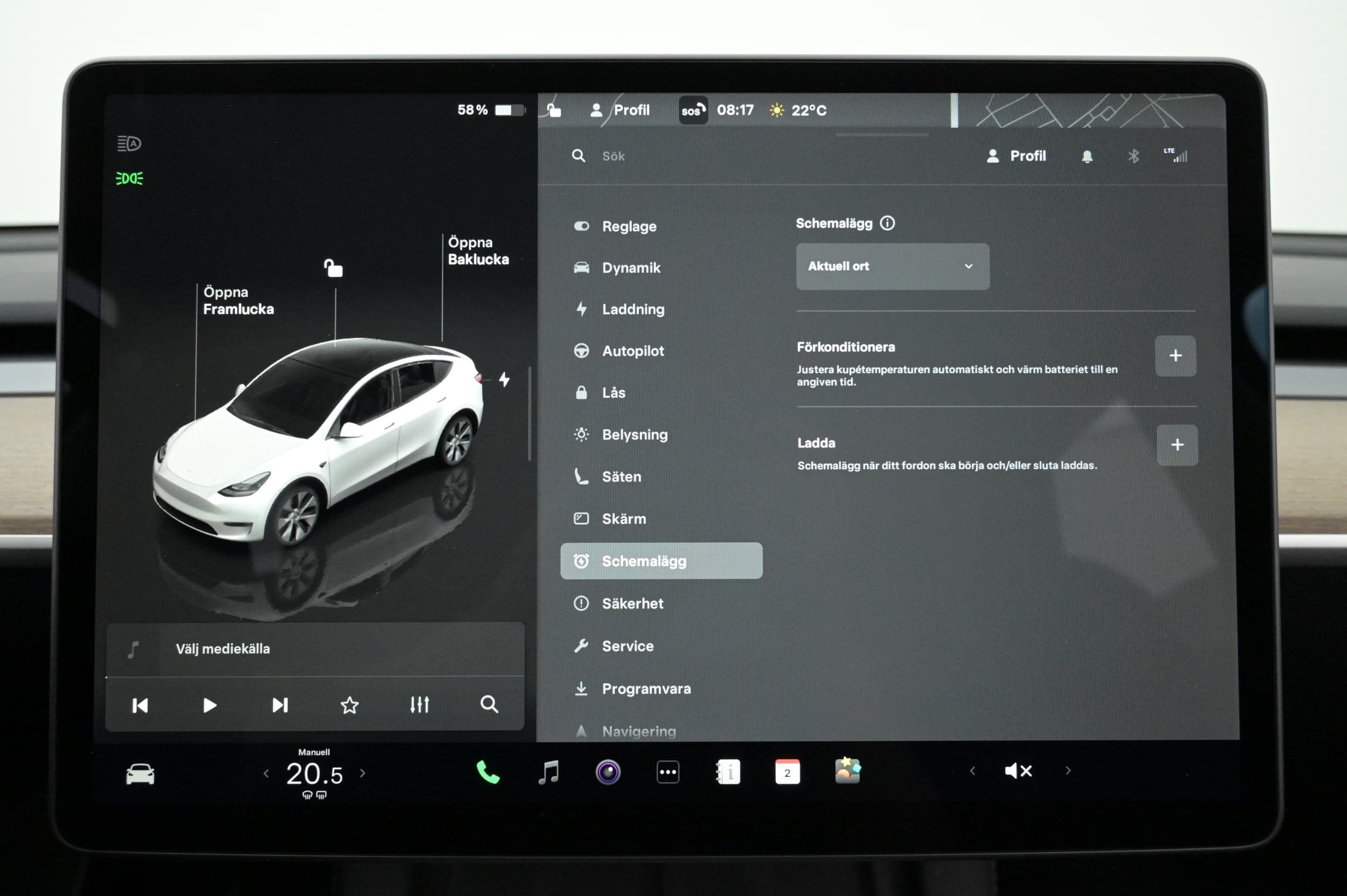Decrease cabin temperature with left arrow
Screen dimensions: 1347x896
tap(266, 773)
